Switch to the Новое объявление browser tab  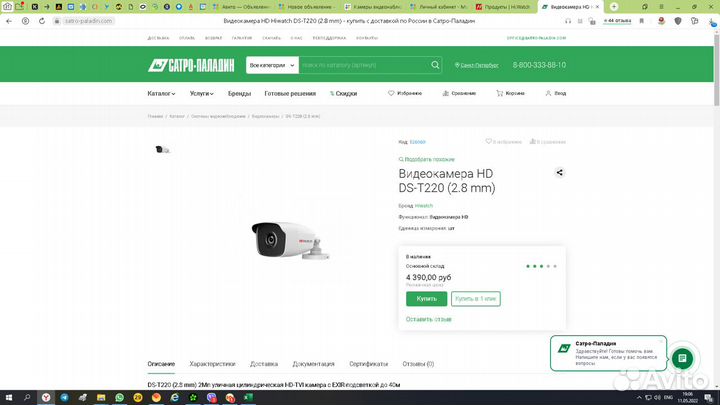pos(306,7)
